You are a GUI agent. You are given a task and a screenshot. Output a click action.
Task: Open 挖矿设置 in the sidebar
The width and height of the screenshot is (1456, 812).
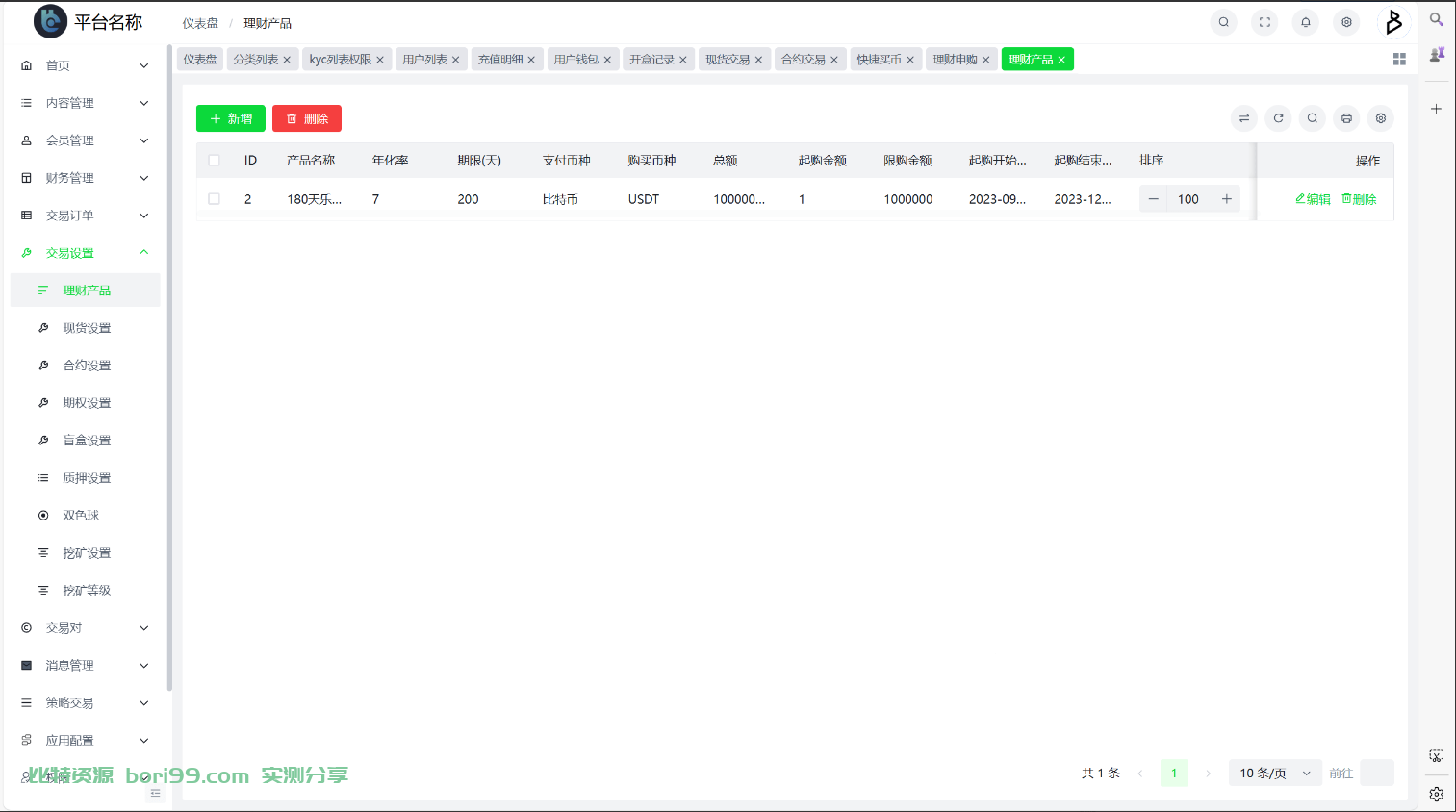pos(86,553)
